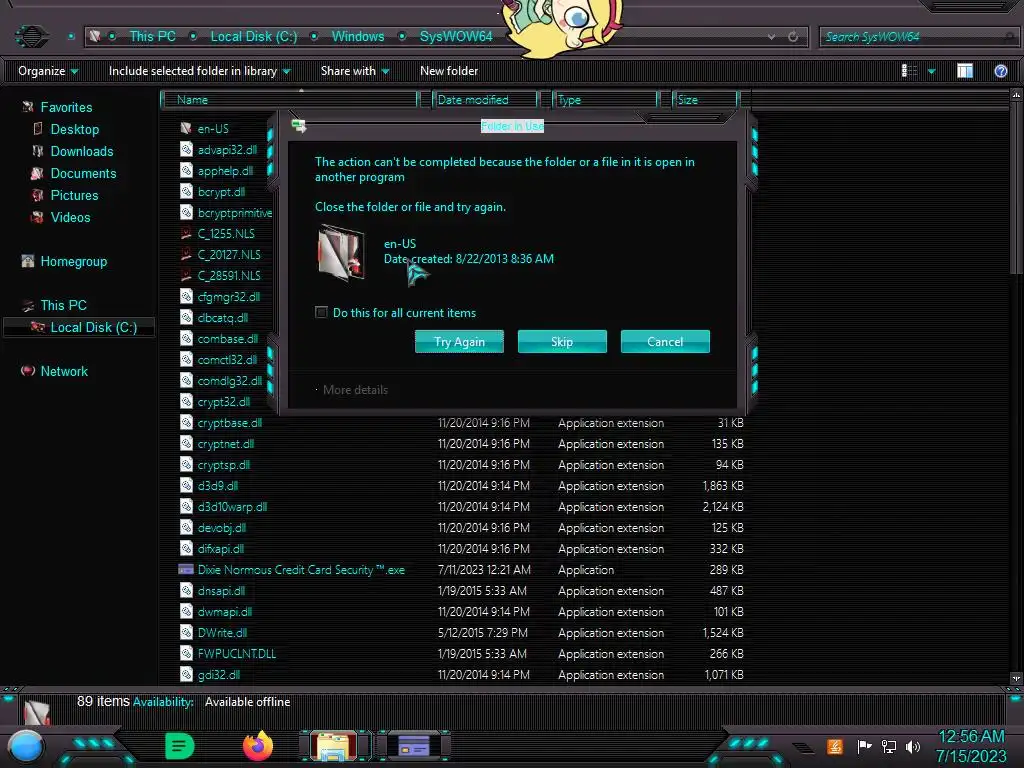The width and height of the screenshot is (1024, 768).
Task: Select Network in navigation pane
Action: click(63, 371)
